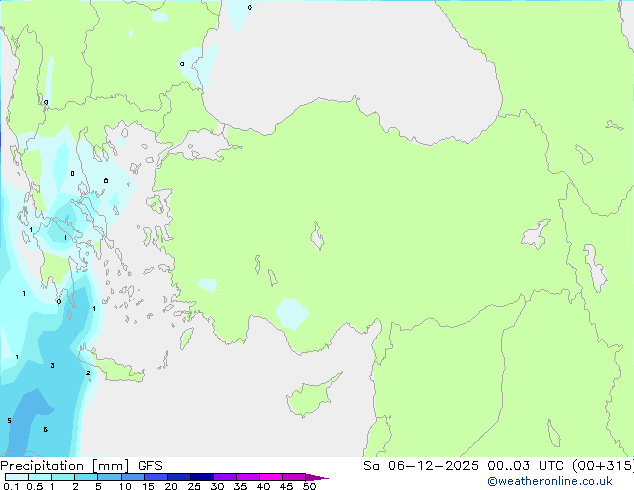Screen dimensions: 634x490
Task: Select the 5–10 mm legend swatch
Action: tap(109, 477)
